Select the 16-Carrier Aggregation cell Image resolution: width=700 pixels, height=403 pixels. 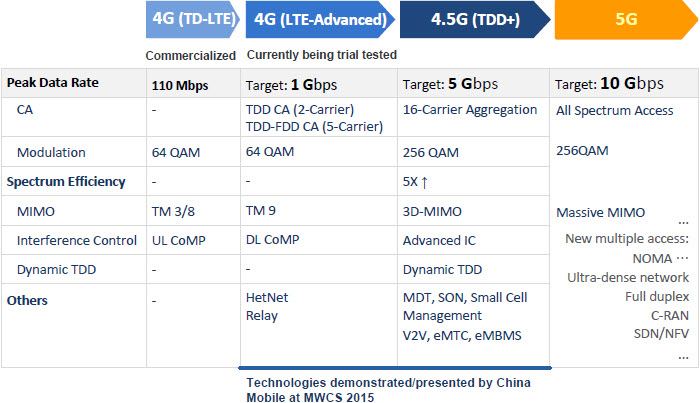click(470, 110)
